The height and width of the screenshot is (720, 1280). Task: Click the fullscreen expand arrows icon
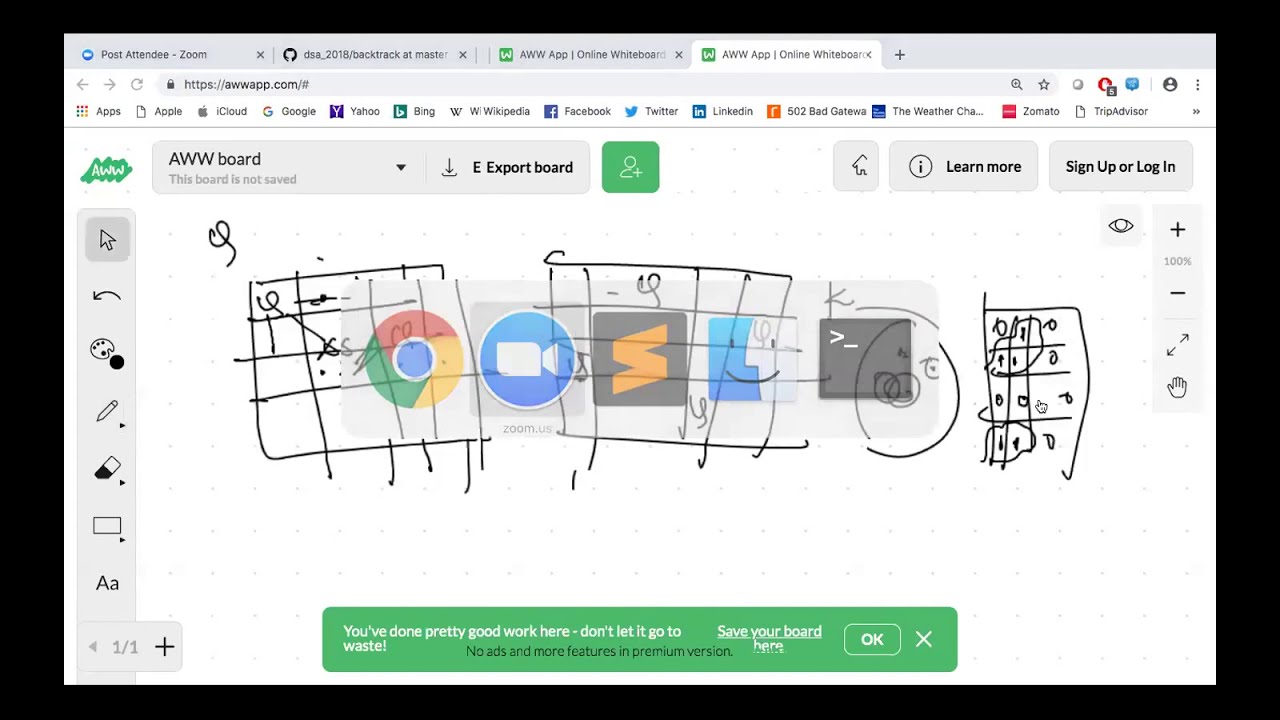(x=1177, y=345)
